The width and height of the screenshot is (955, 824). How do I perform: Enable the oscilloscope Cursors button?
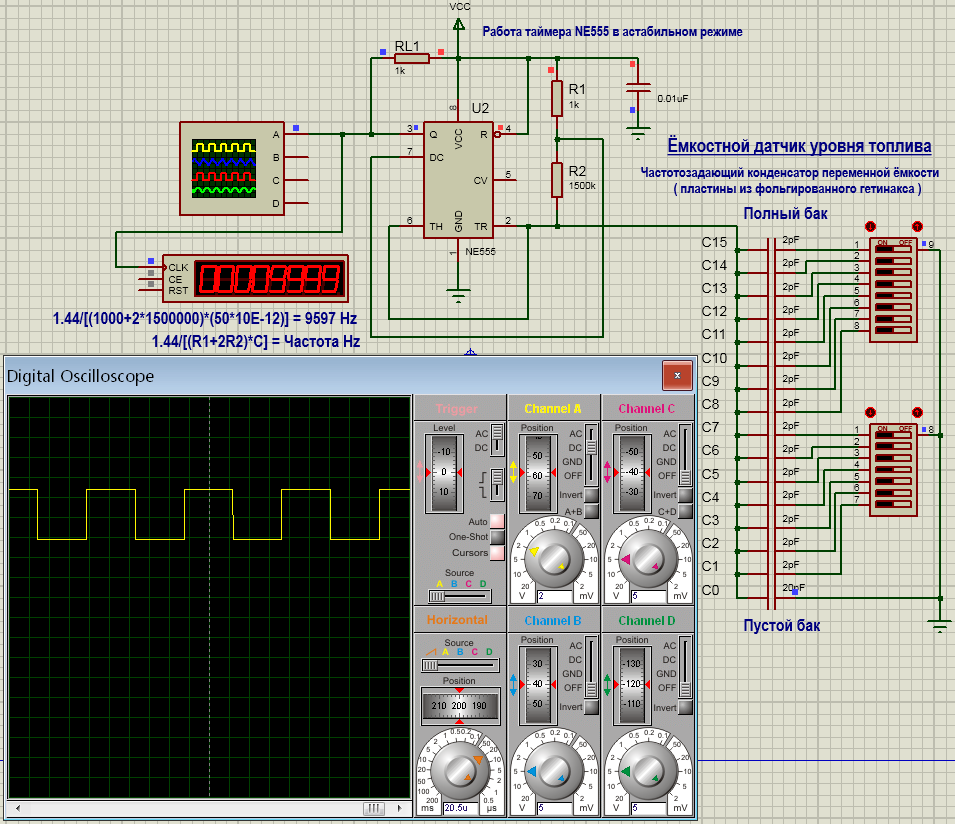(497, 553)
